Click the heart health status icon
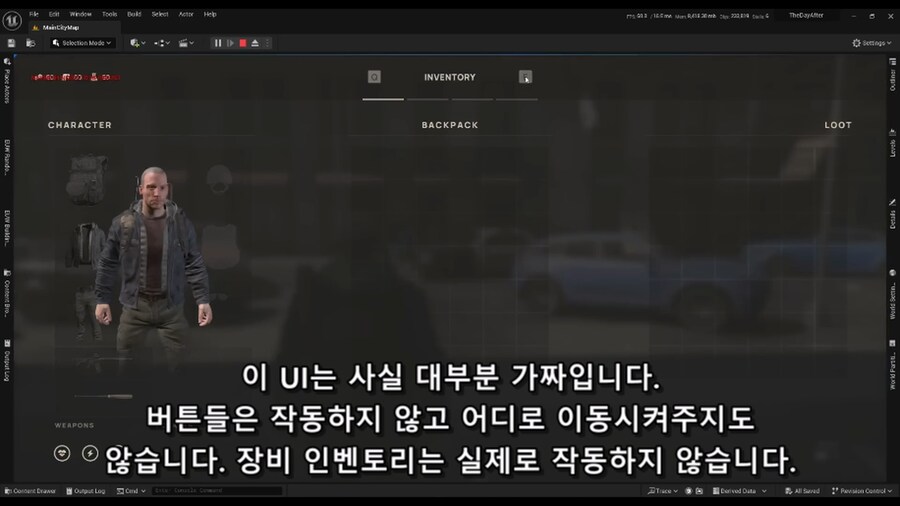The width and height of the screenshot is (900, 506). click(x=62, y=453)
